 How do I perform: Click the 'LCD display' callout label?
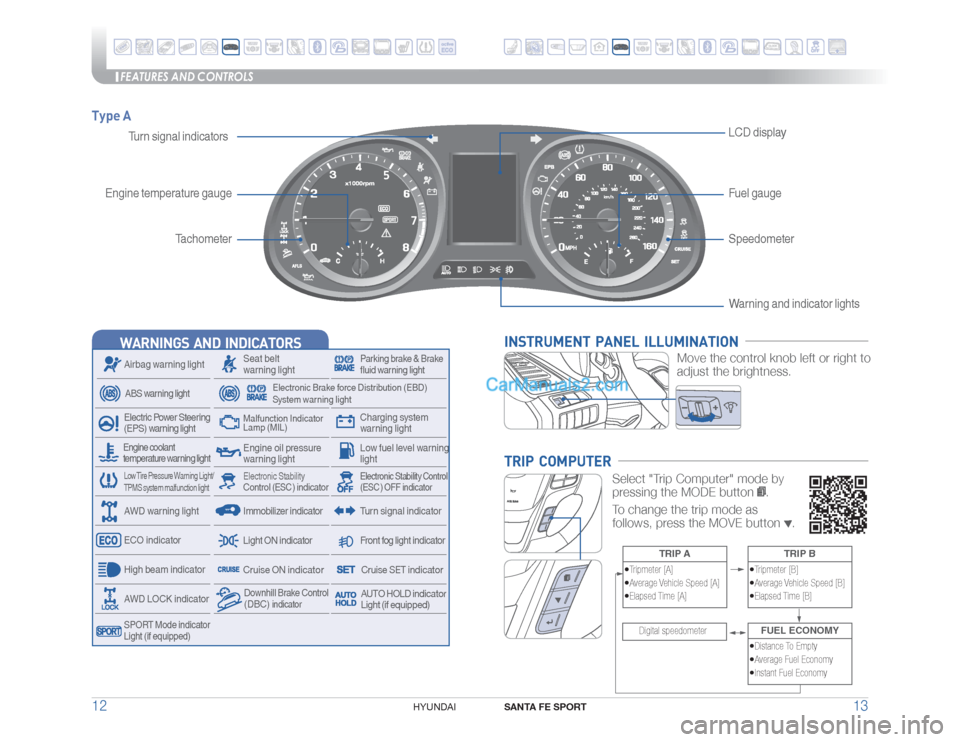pyautogui.click(x=757, y=132)
